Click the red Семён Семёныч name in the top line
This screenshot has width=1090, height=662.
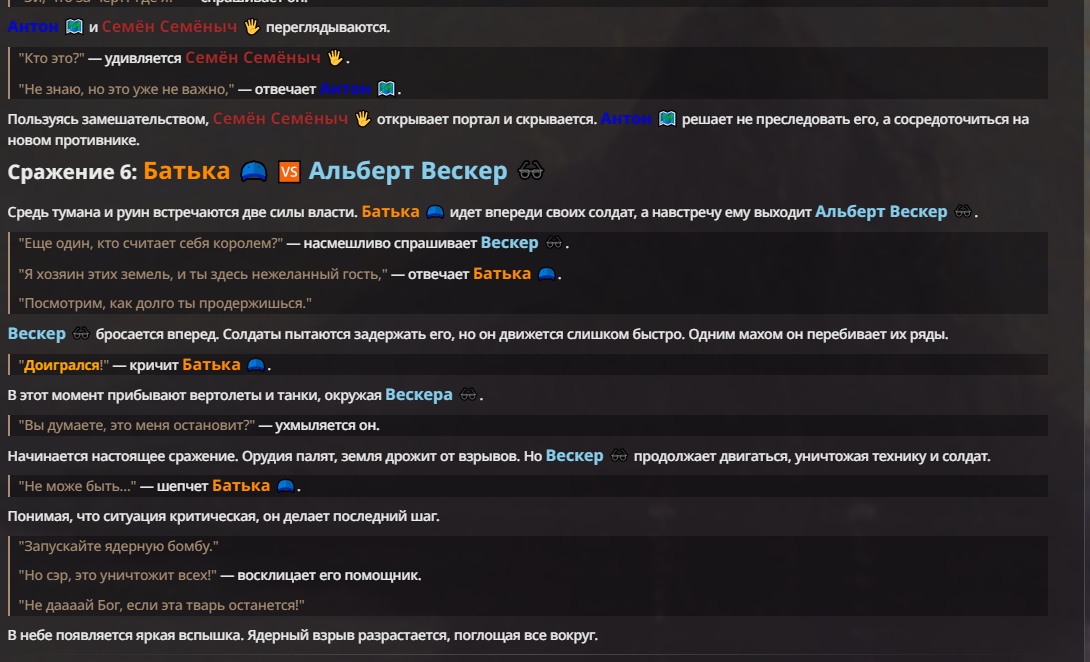tap(170, 27)
